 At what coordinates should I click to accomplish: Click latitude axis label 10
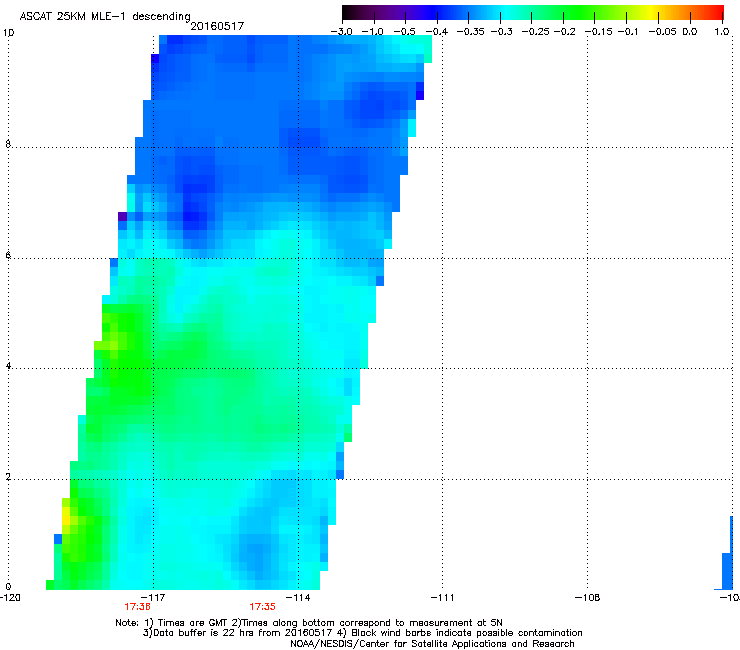click(8, 33)
